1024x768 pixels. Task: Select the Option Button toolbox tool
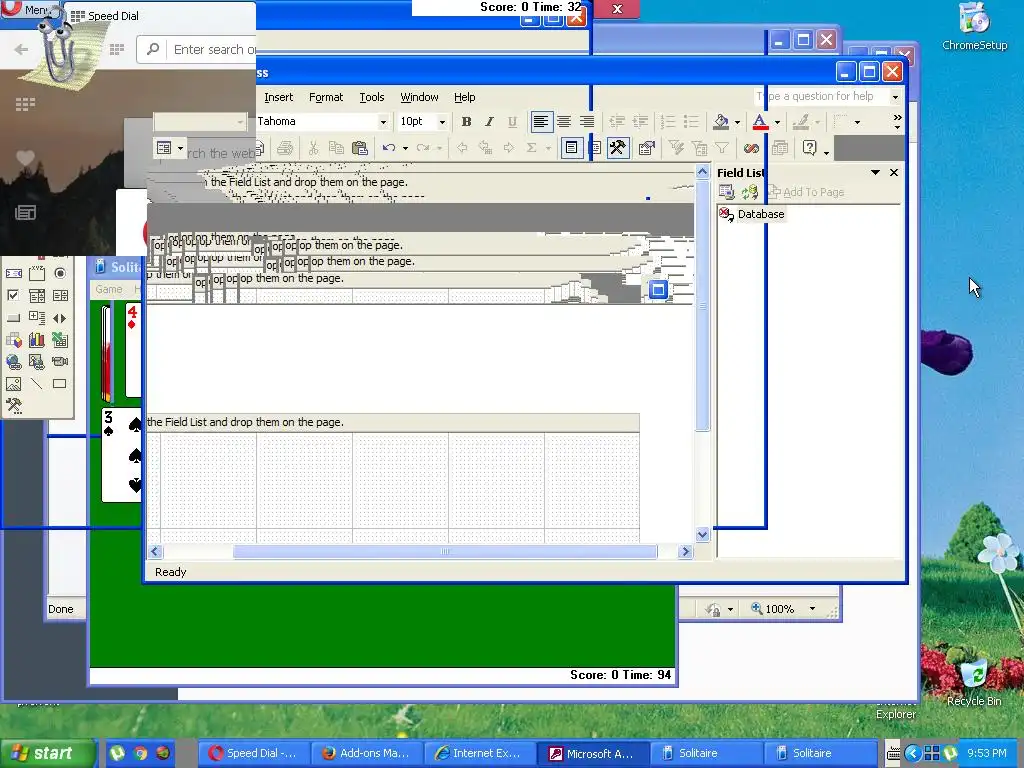pyautogui.click(x=60, y=274)
